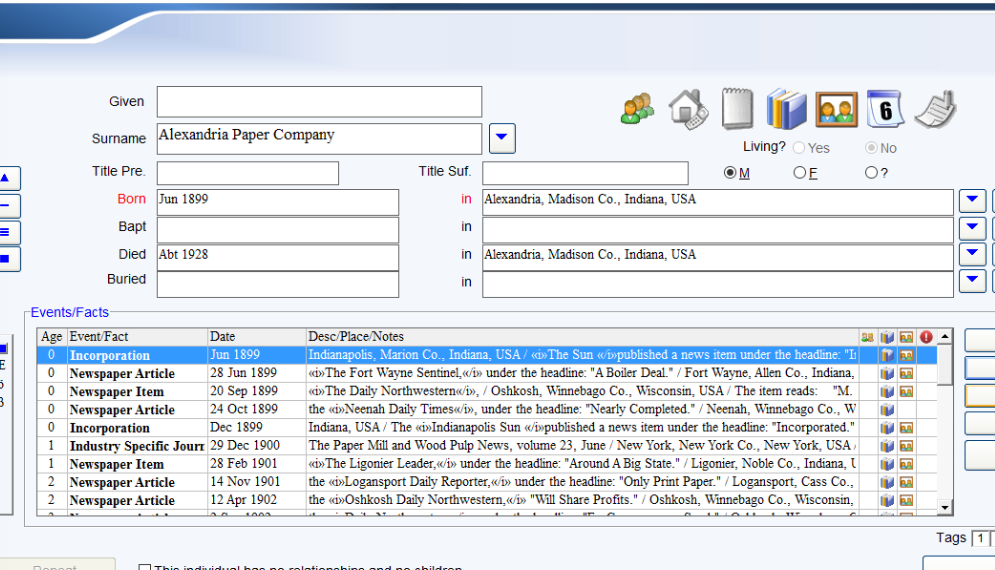Open source citation for Jun 1899 Incorporation row

click(x=887, y=355)
